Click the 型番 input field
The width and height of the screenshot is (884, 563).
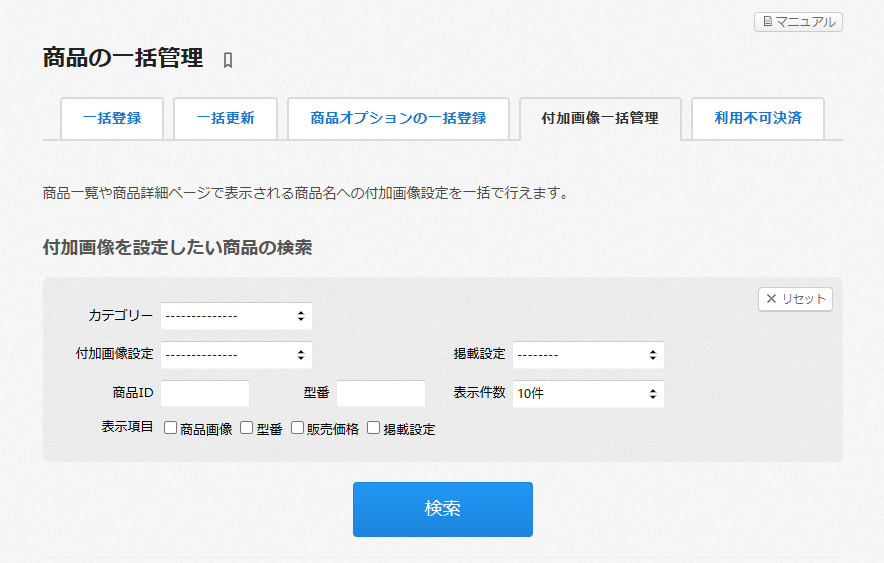coord(381,393)
